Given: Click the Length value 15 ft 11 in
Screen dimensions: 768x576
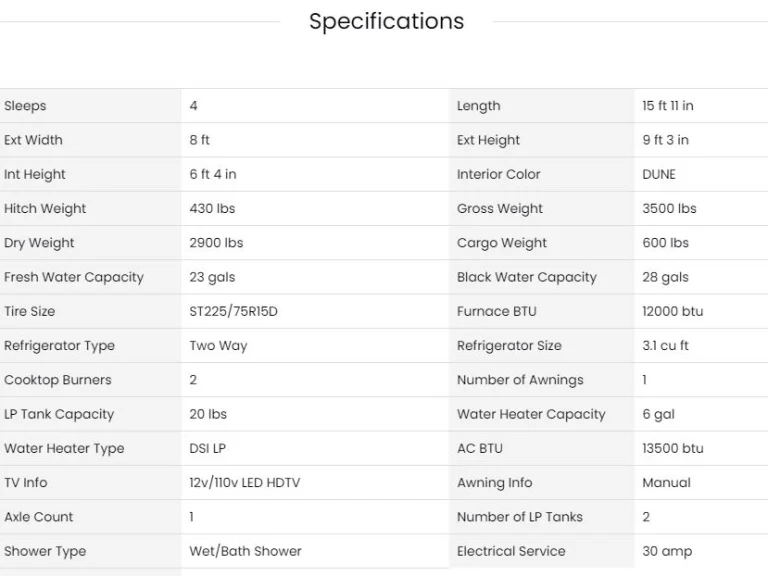Looking at the screenshot, I should pyautogui.click(x=667, y=106).
